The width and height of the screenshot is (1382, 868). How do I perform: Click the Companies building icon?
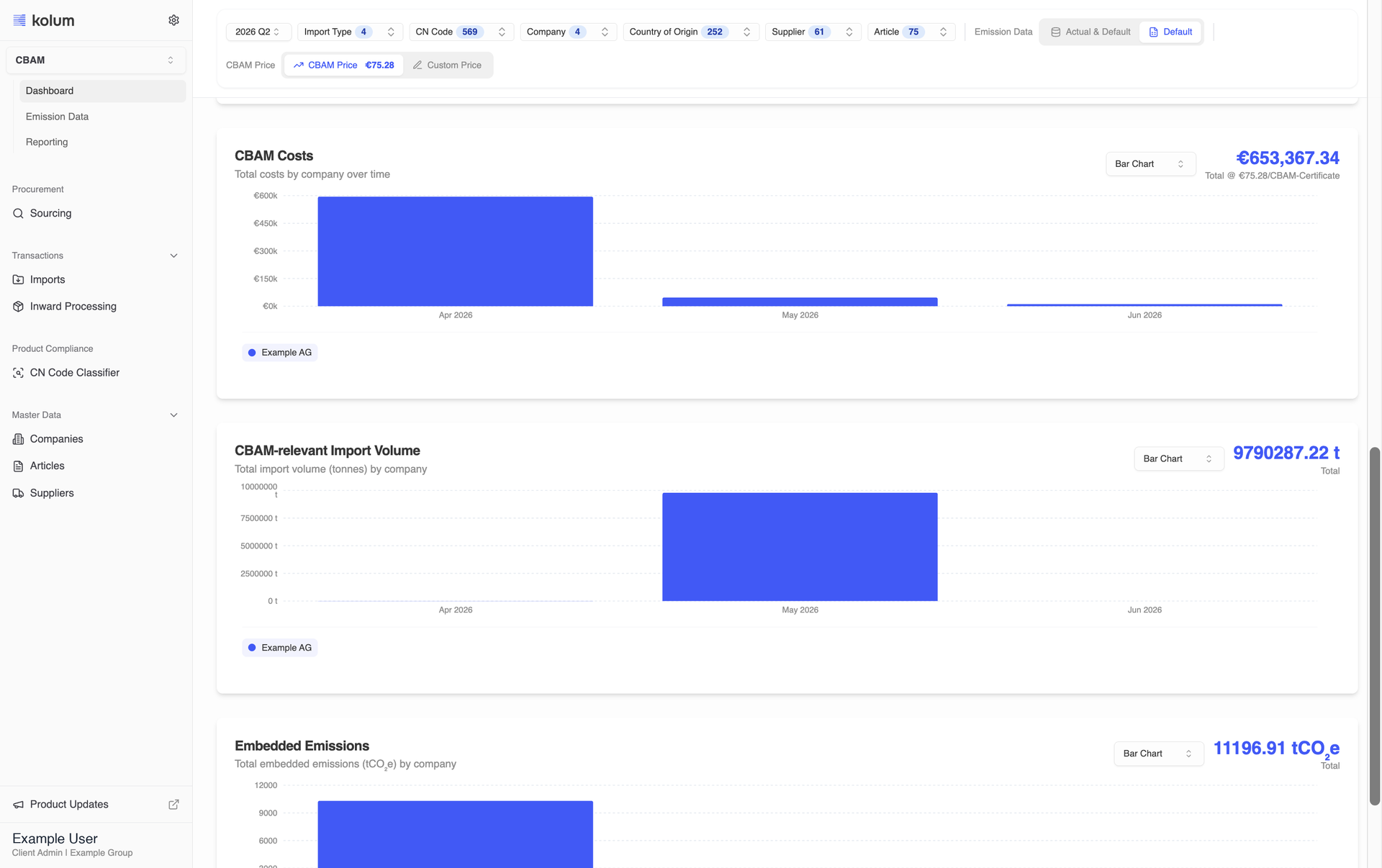[18, 439]
